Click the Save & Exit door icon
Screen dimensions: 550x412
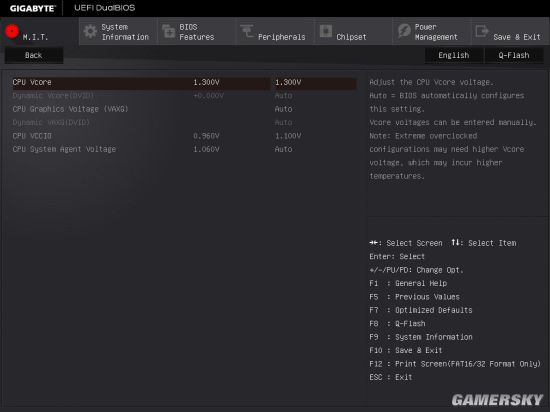482,31
